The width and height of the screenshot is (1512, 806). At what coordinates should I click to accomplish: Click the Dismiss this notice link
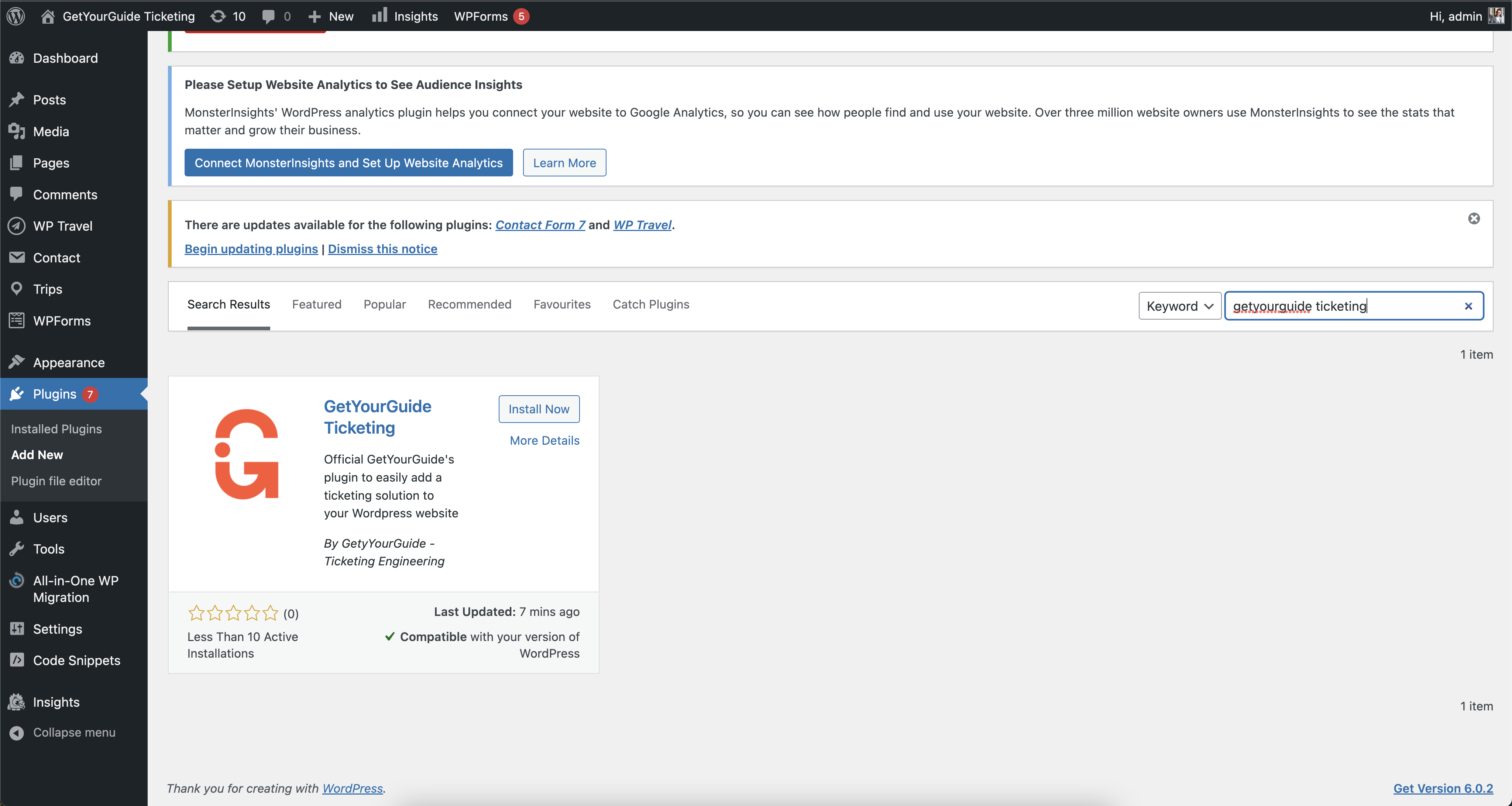pyautogui.click(x=383, y=248)
